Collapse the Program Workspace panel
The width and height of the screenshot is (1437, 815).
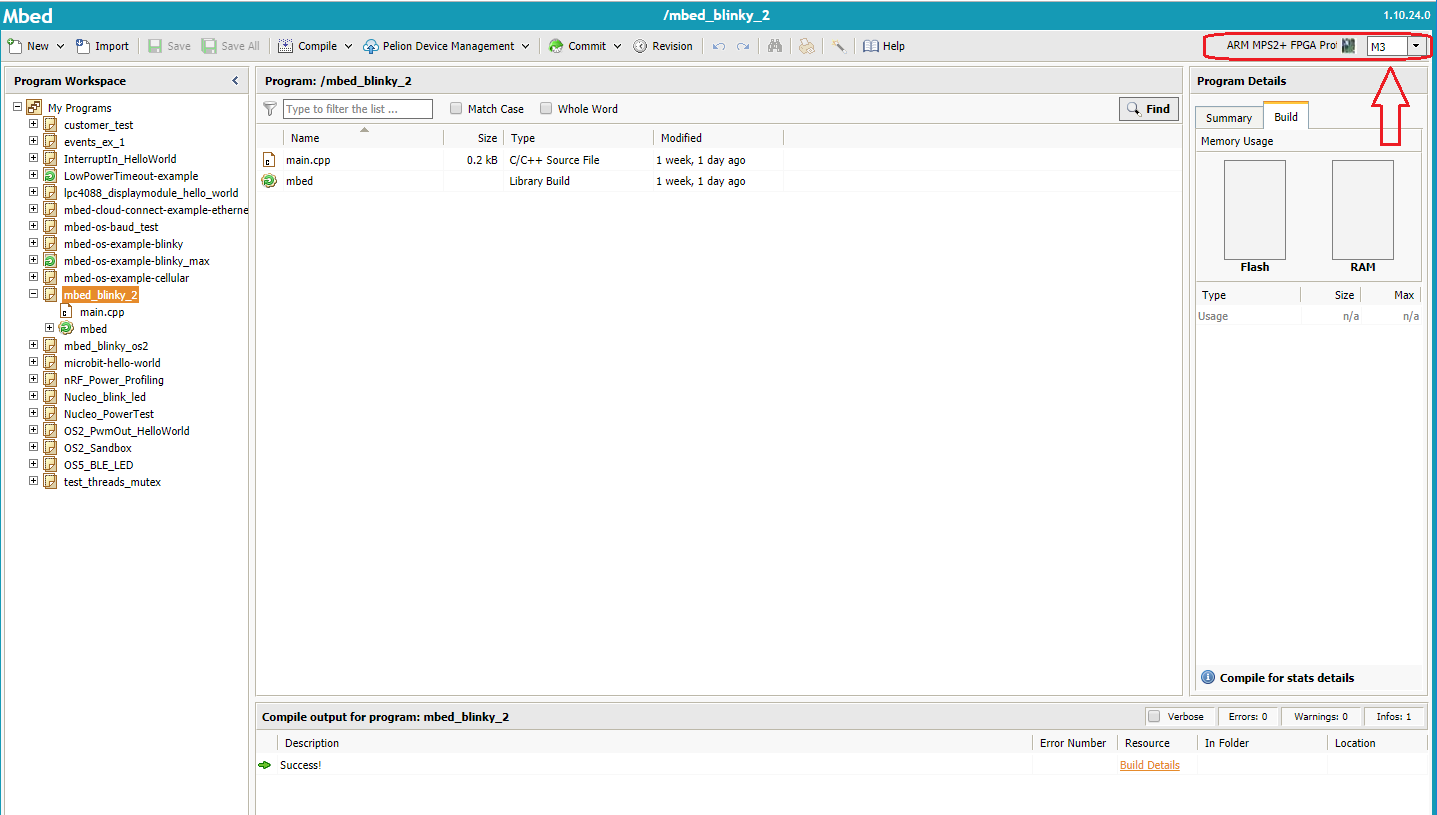(x=235, y=81)
